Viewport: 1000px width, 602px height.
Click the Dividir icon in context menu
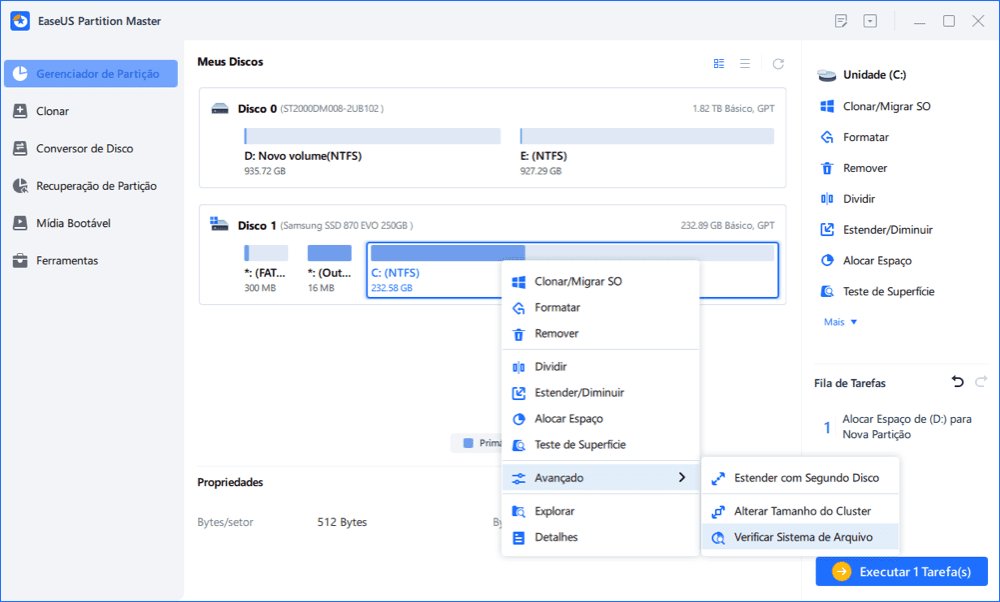click(519, 367)
